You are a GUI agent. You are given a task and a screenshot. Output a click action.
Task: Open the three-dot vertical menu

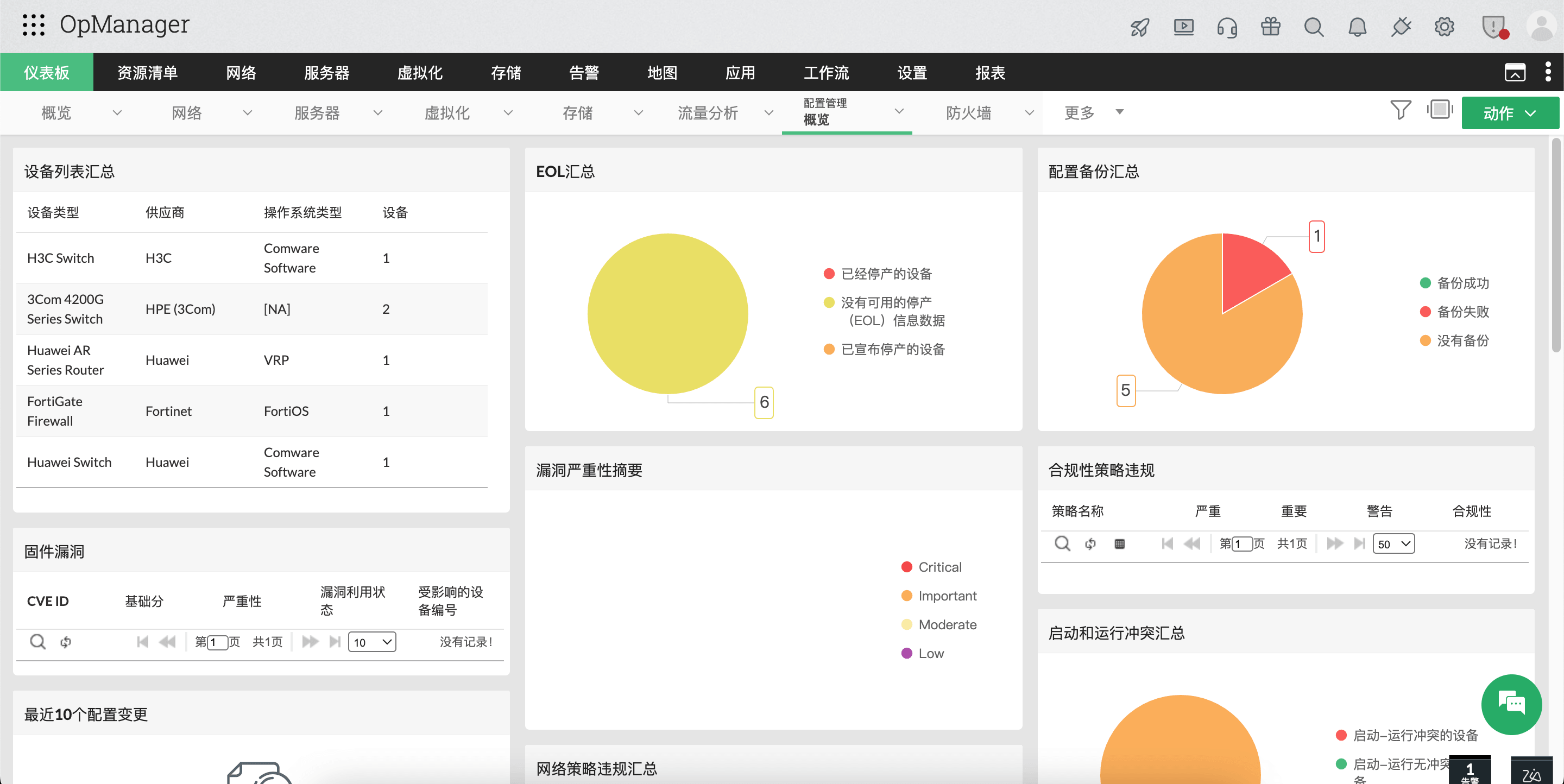(x=1548, y=72)
